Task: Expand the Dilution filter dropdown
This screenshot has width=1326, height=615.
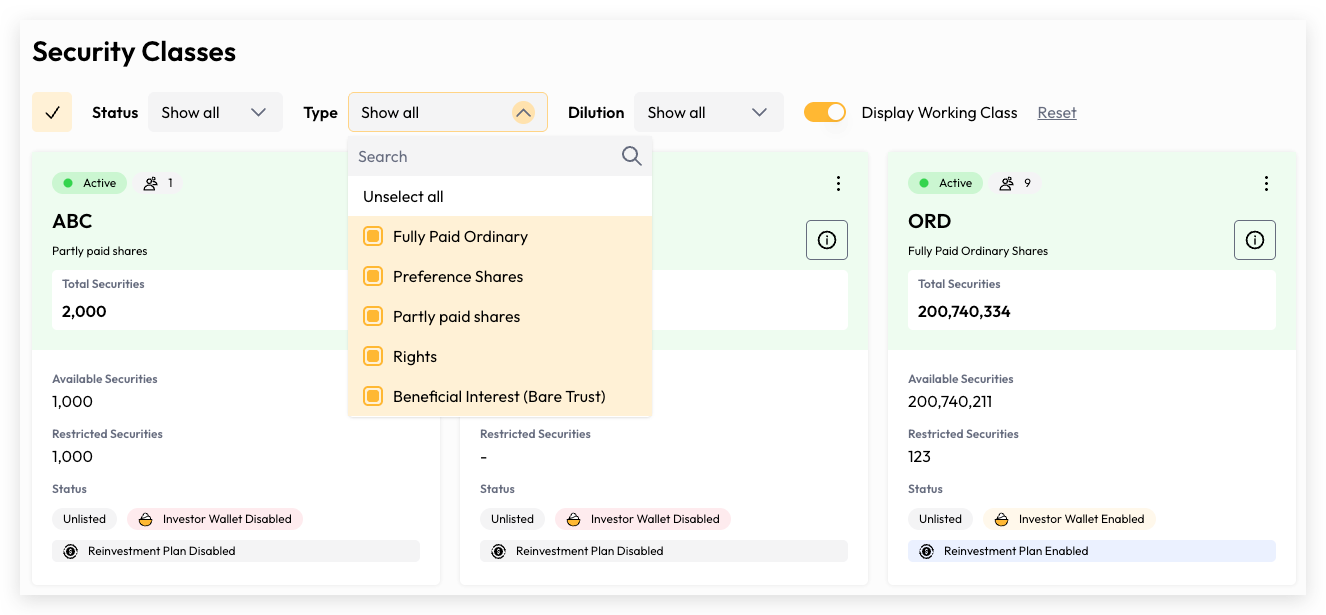Action: click(708, 112)
